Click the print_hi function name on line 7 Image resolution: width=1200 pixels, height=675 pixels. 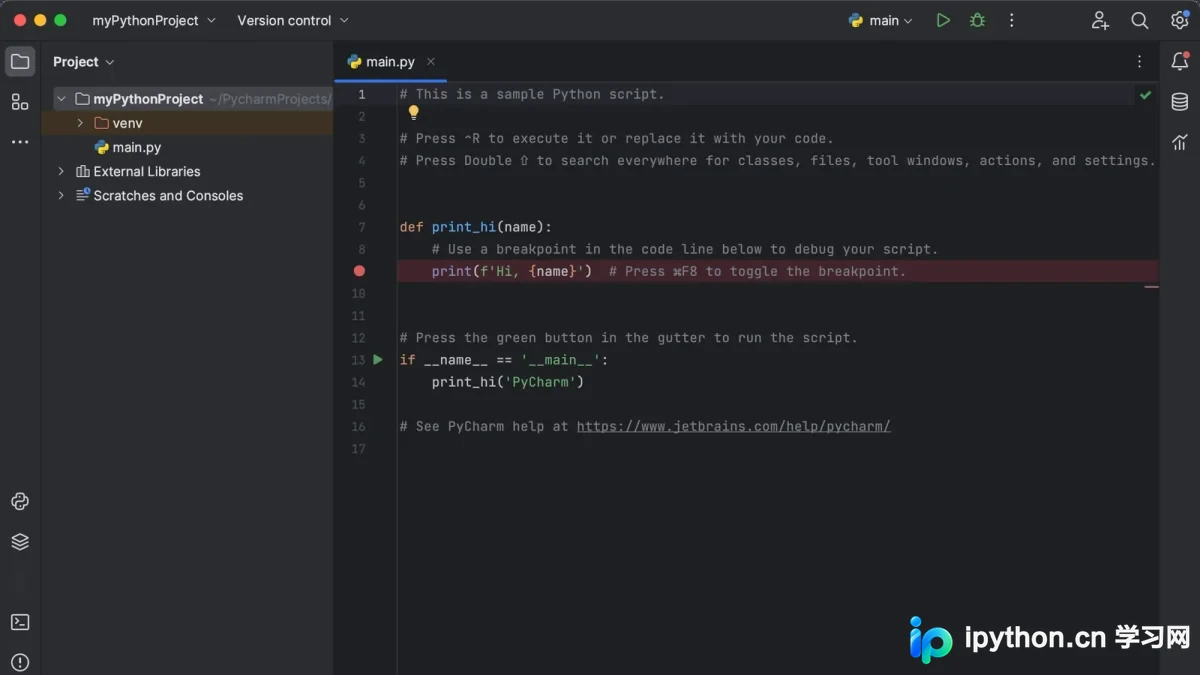[464, 227]
